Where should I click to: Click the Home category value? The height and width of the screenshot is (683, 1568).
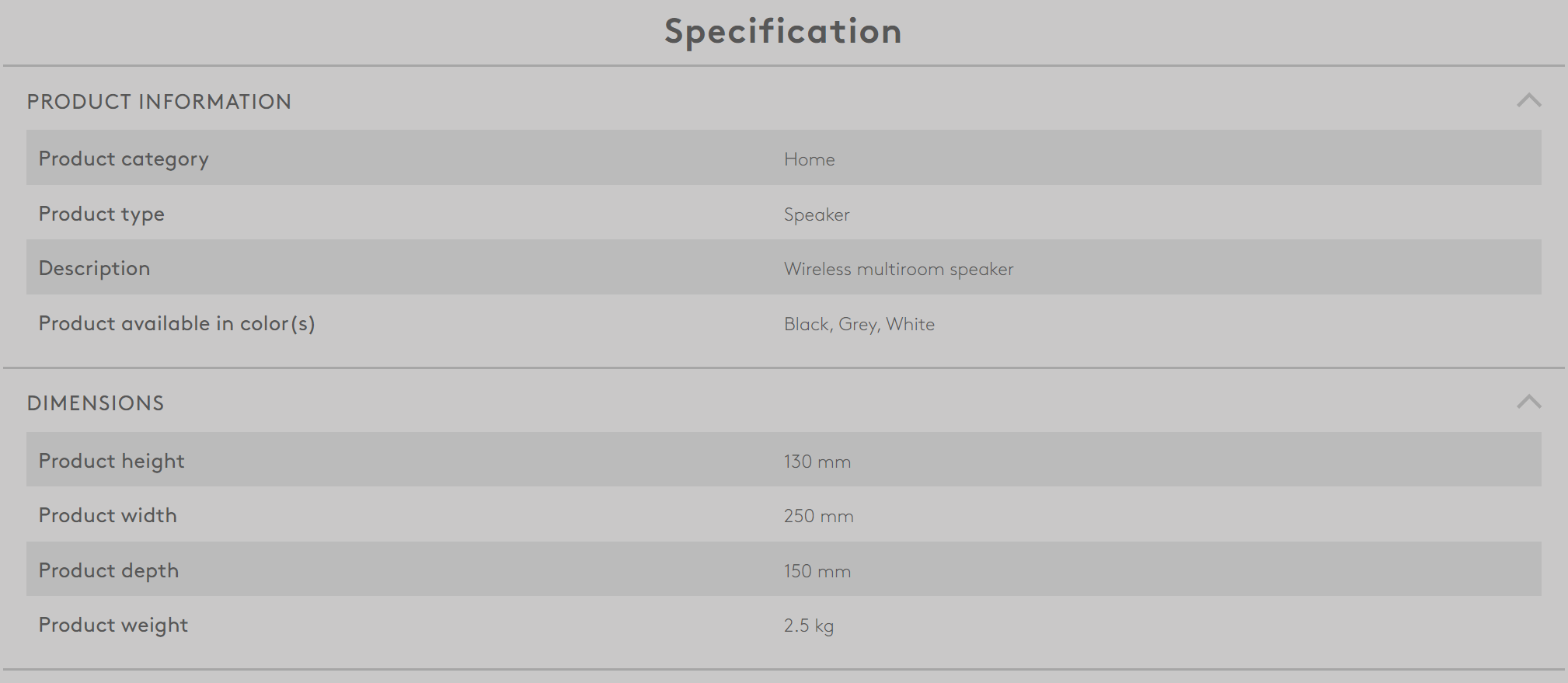coord(809,159)
